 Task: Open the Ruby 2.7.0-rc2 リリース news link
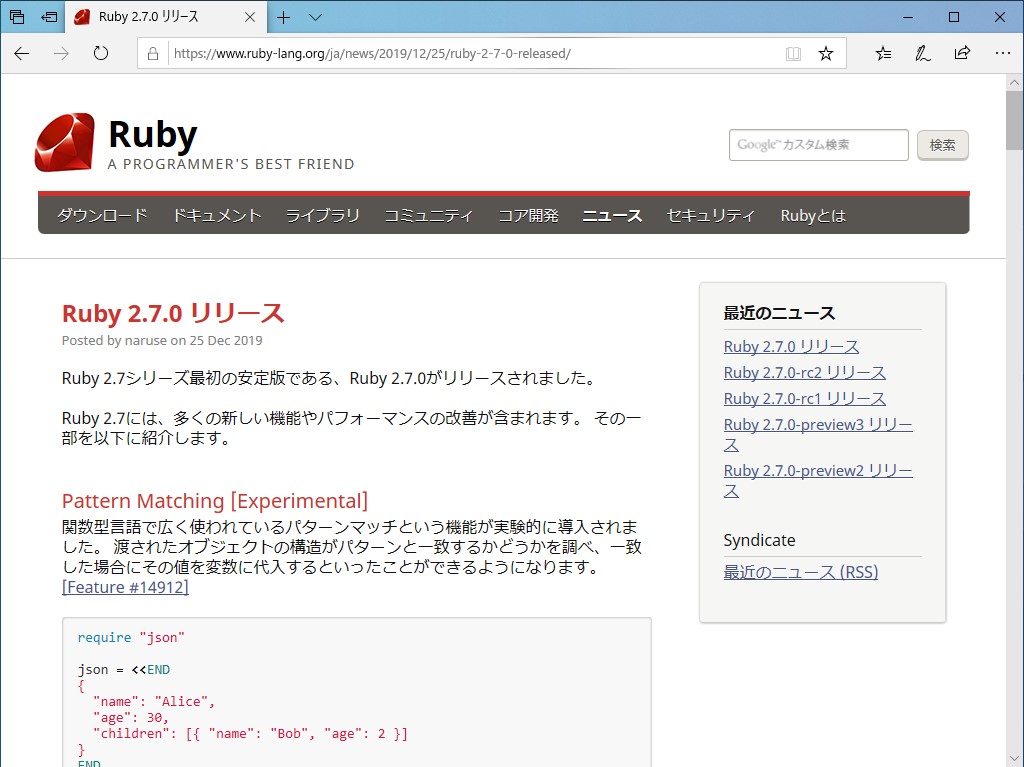(x=805, y=372)
